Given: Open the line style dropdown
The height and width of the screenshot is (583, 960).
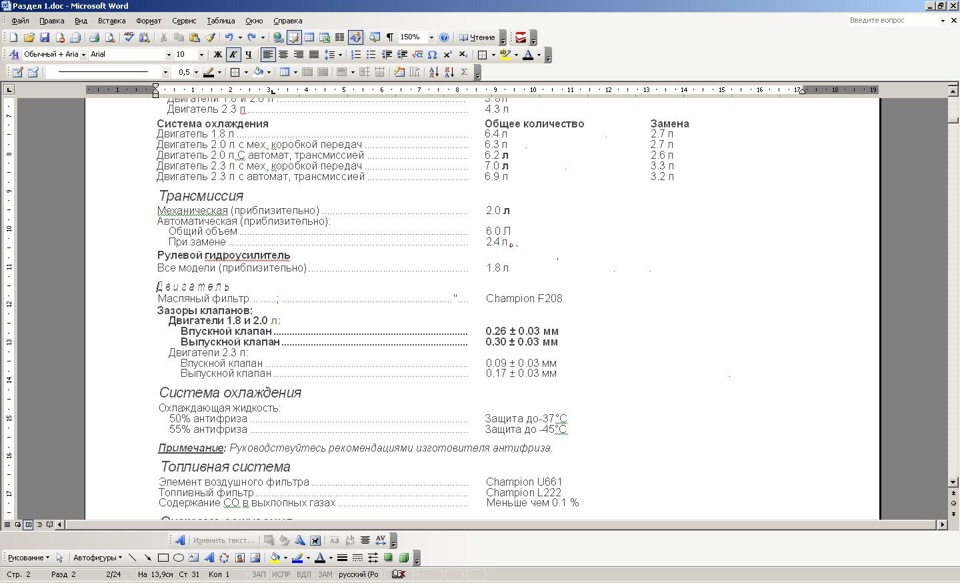Looking at the screenshot, I should (x=165, y=72).
